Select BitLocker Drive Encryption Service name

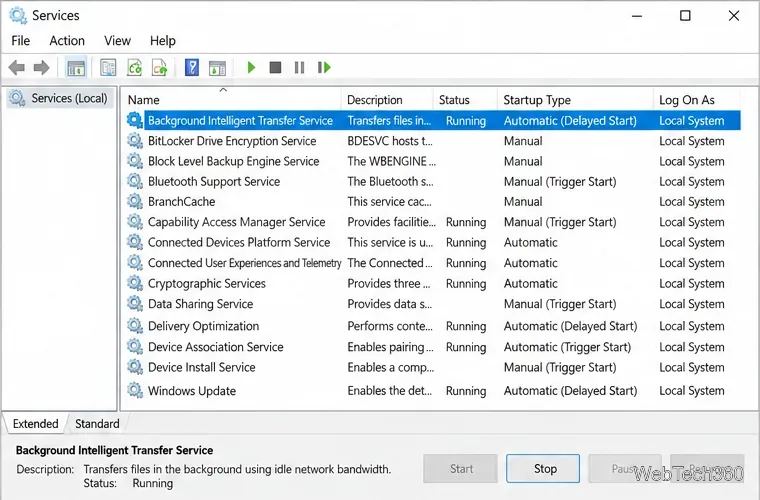pyautogui.click(x=232, y=141)
